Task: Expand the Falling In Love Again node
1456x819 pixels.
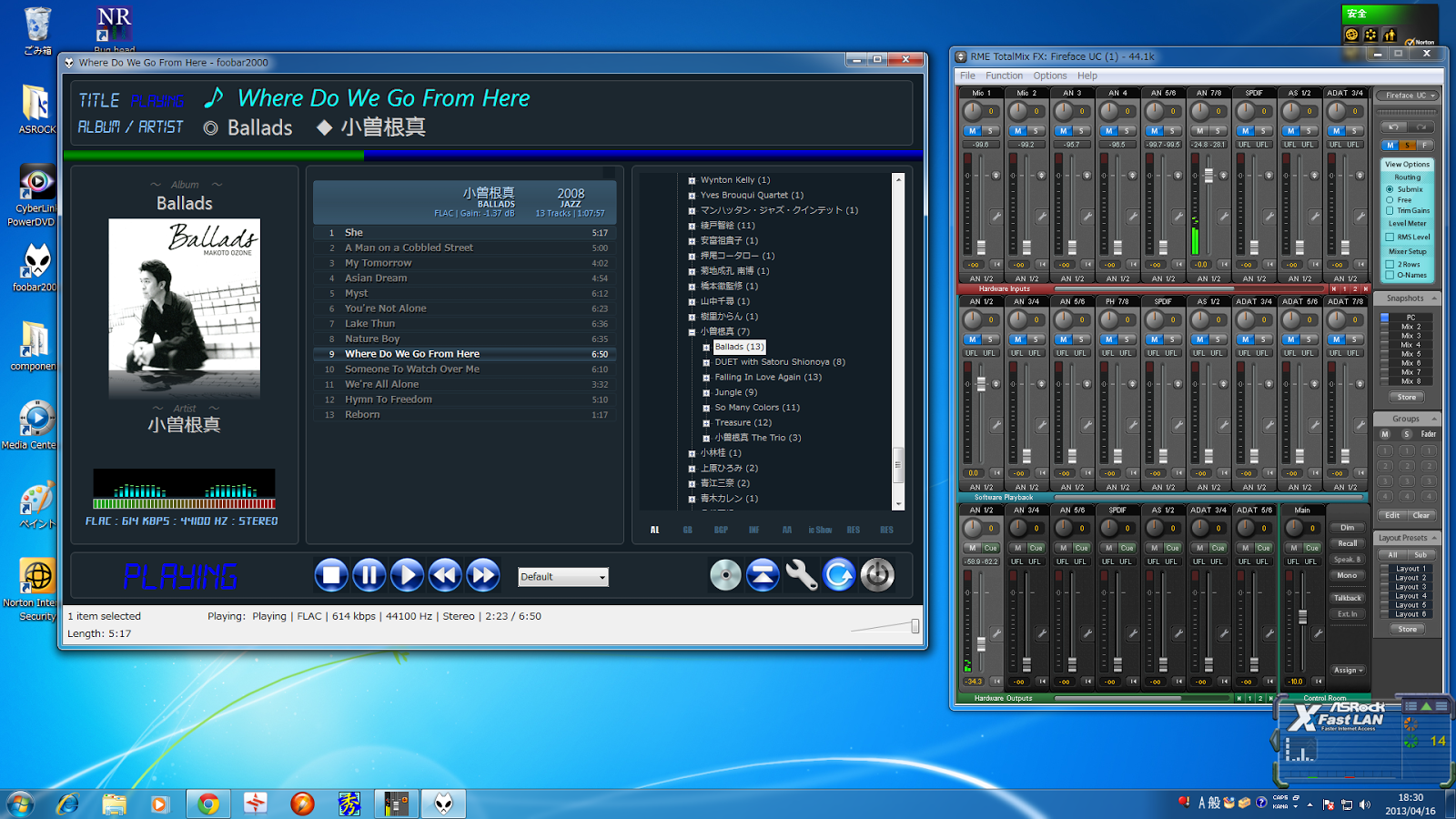Action: click(706, 378)
